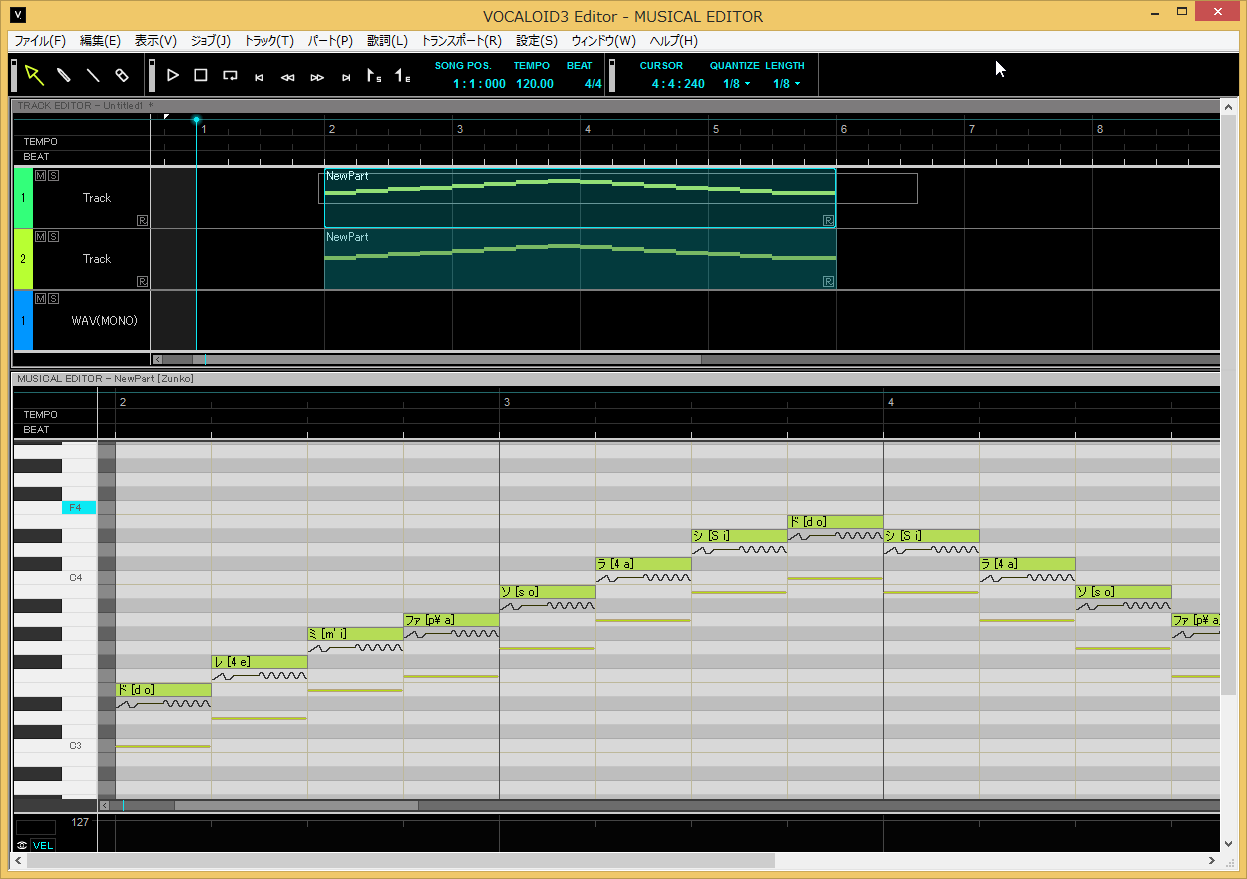Select the Track 2 header name

pyautogui.click(x=97, y=259)
